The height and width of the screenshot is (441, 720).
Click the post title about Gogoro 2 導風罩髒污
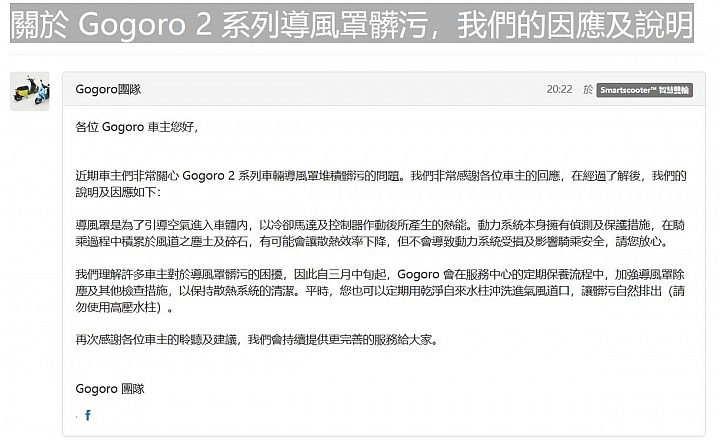352,25
